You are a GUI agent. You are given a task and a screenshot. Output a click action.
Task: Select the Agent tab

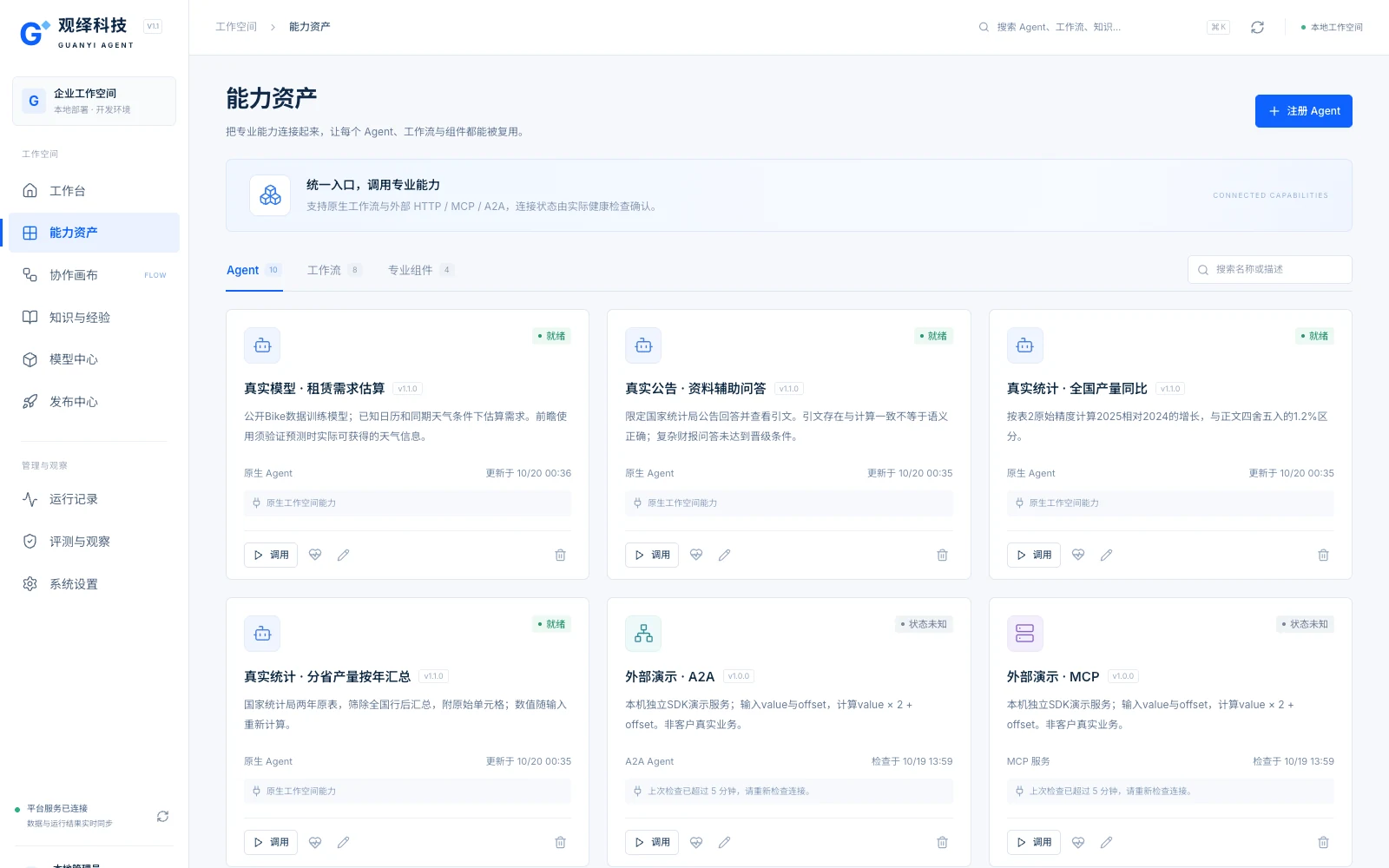click(x=253, y=270)
